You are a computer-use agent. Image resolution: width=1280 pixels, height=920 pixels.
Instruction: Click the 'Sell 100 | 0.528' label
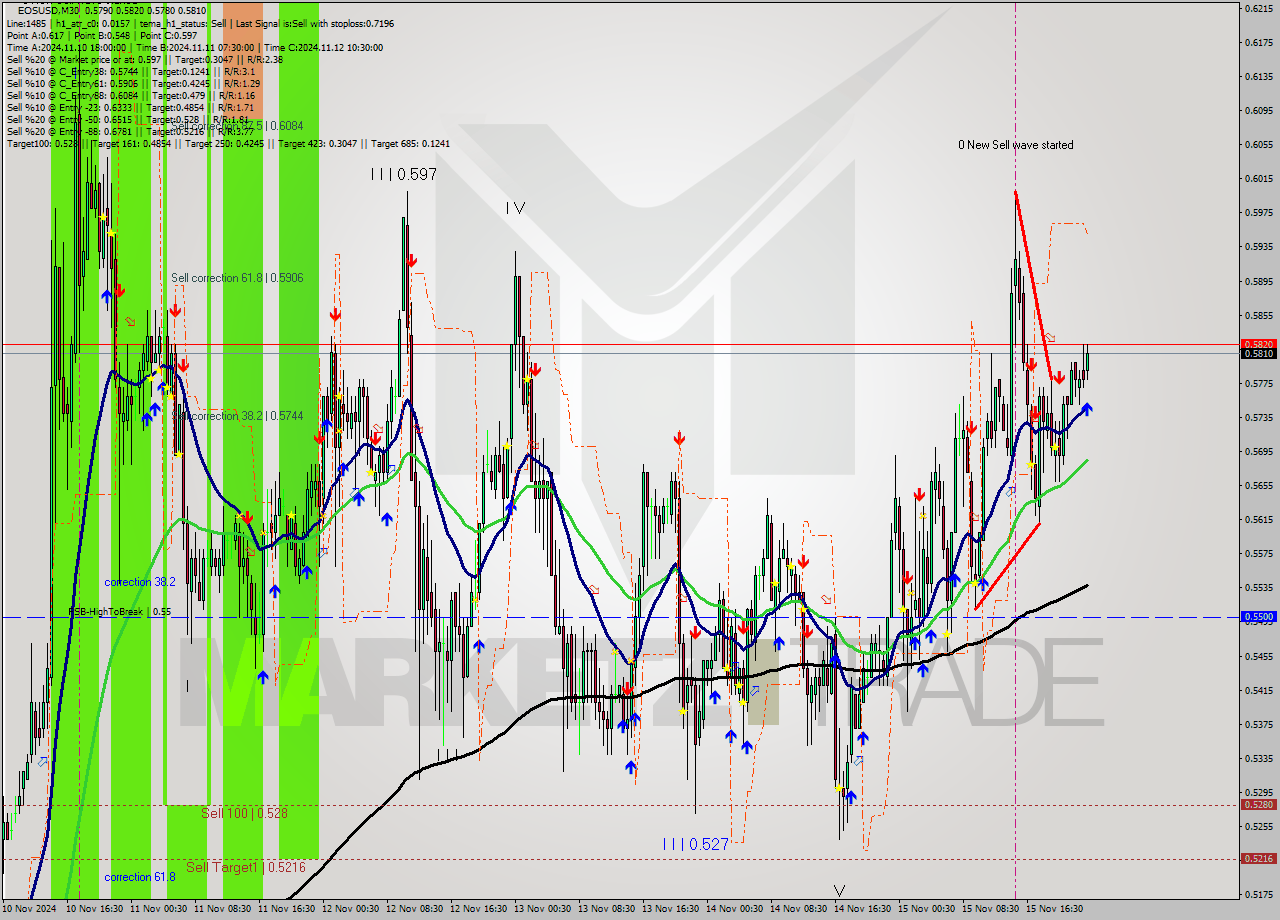click(244, 813)
